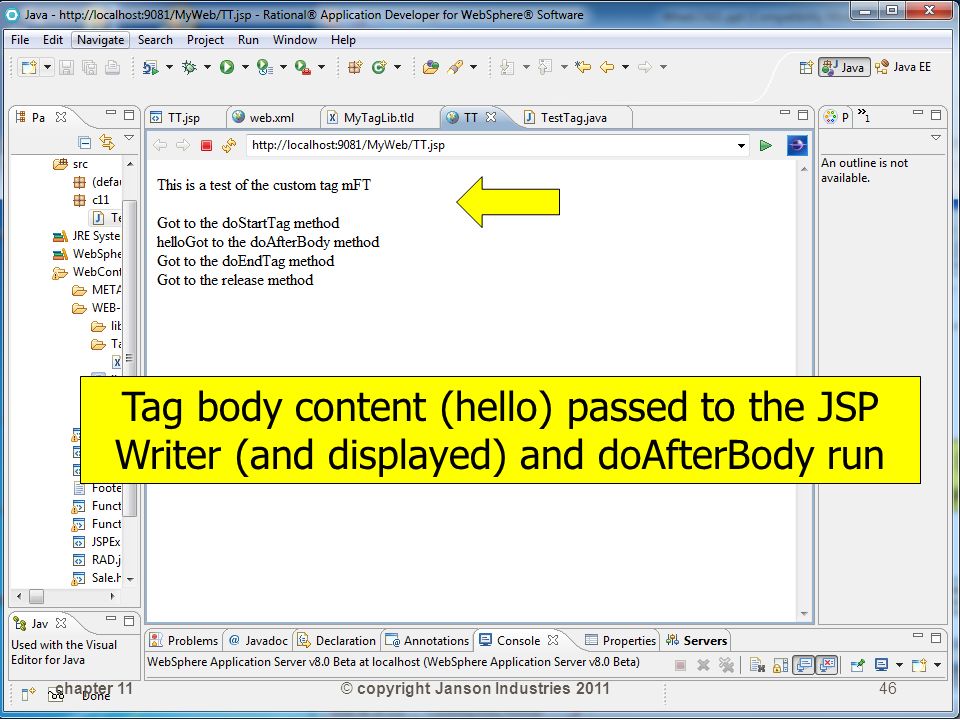Open the Properties view tab

click(x=620, y=641)
